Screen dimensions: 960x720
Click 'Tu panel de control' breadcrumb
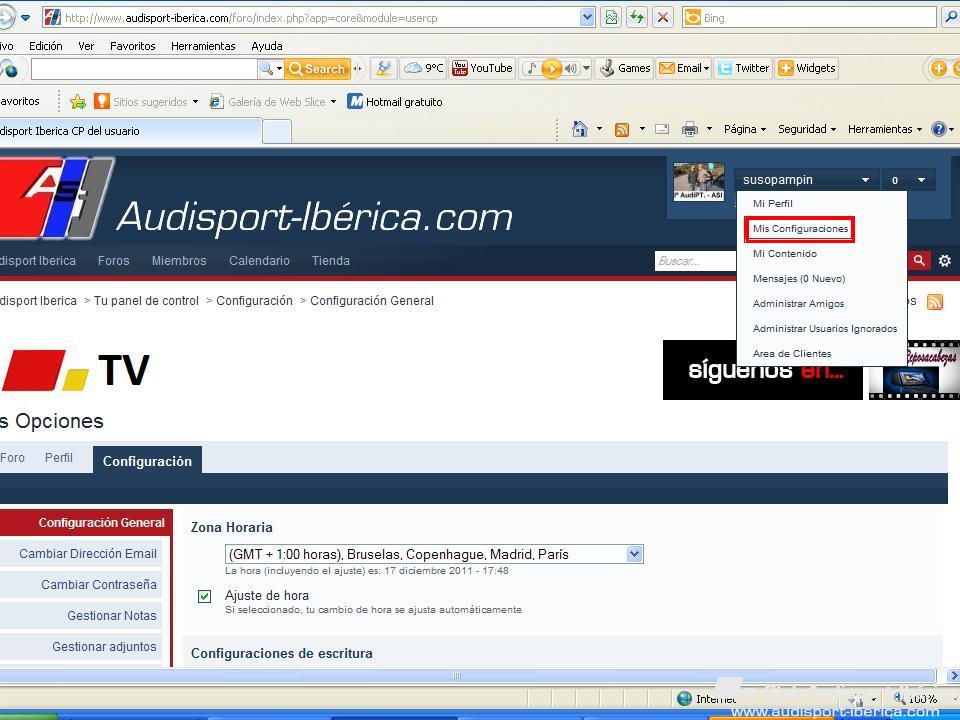pyautogui.click(x=146, y=301)
